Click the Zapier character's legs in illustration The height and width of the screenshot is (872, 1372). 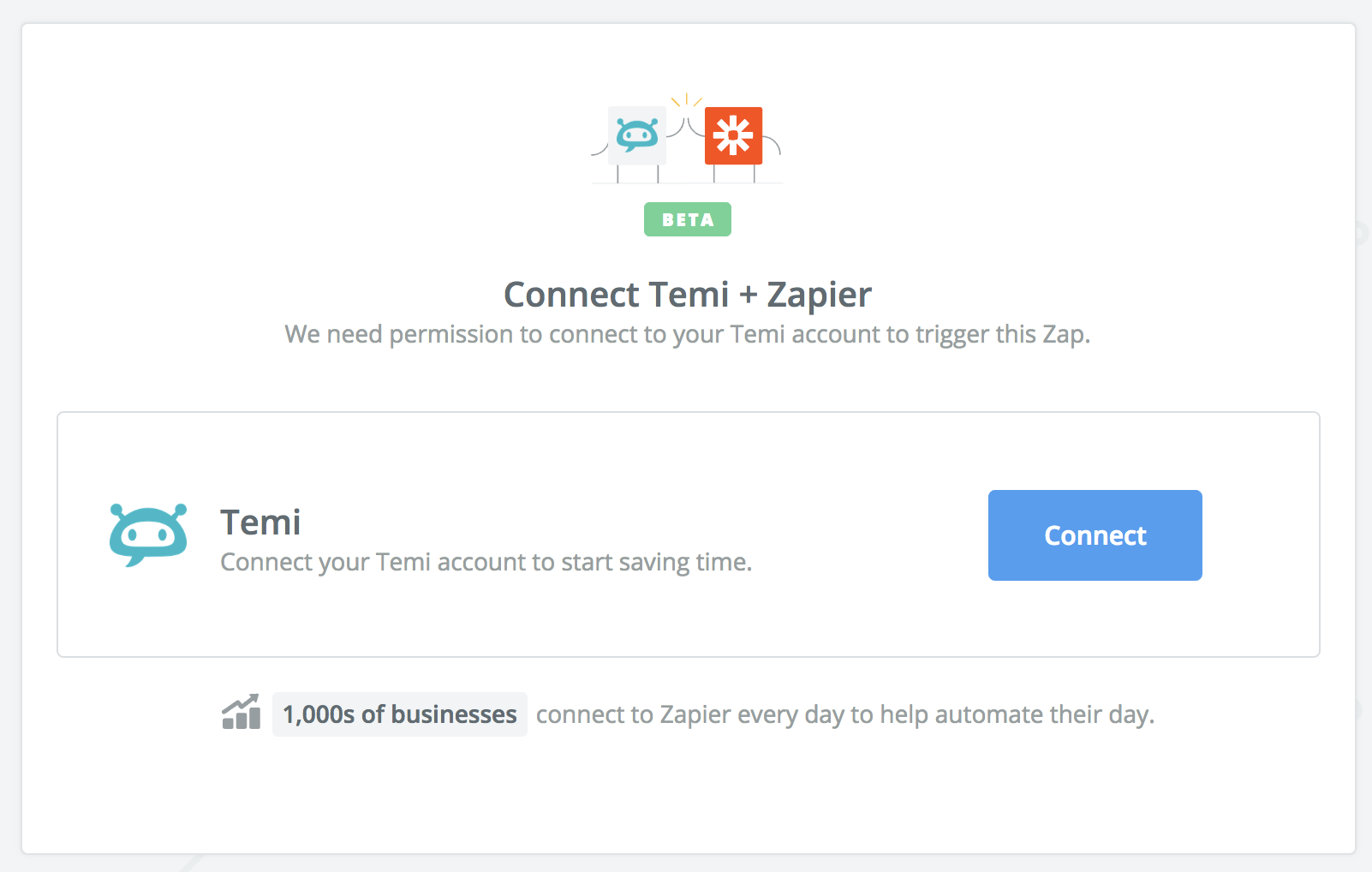coord(734,174)
